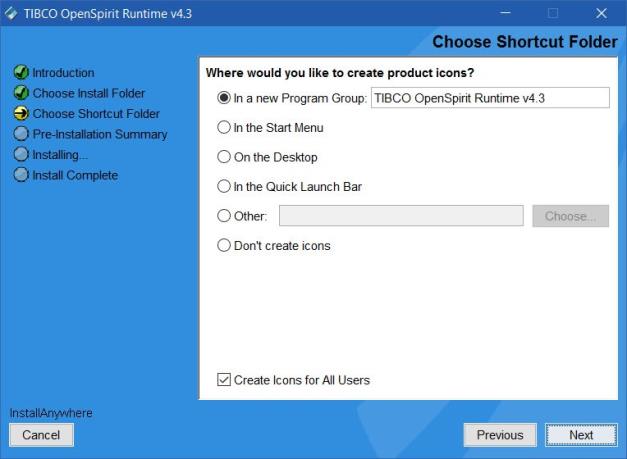The height and width of the screenshot is (459, 627).
Task: Click the Choose... browse button
Action: 571,216
